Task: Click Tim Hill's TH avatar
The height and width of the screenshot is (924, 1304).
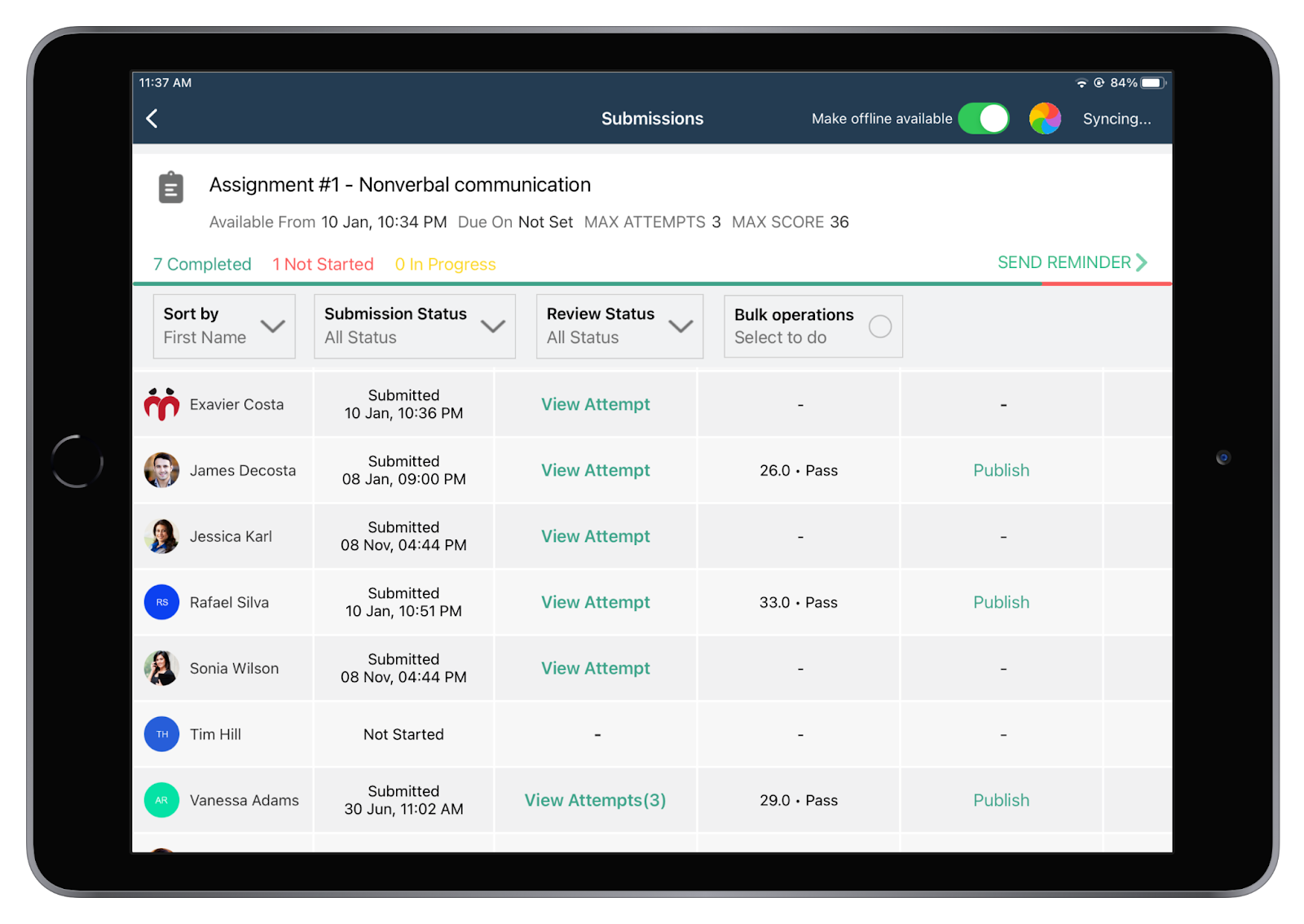Action: pyautogui.click(x=161, y=734)
